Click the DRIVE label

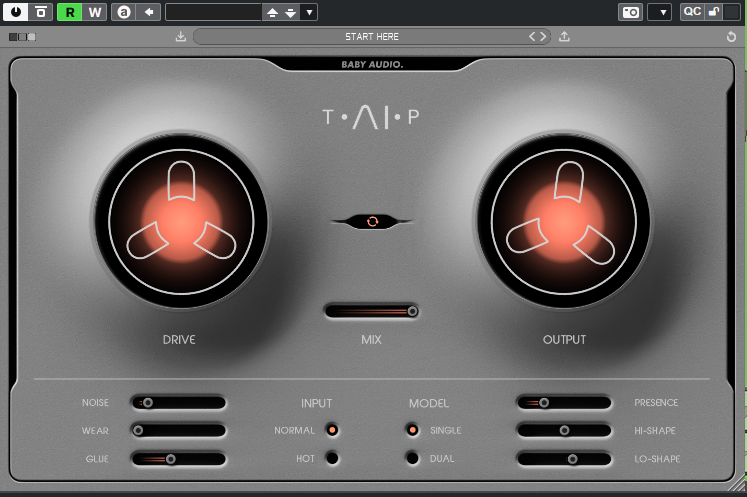point(179,340)
